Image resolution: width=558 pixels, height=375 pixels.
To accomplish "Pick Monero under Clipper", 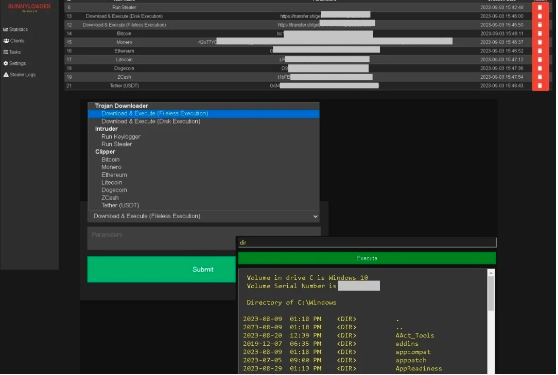I will (204, 167).
